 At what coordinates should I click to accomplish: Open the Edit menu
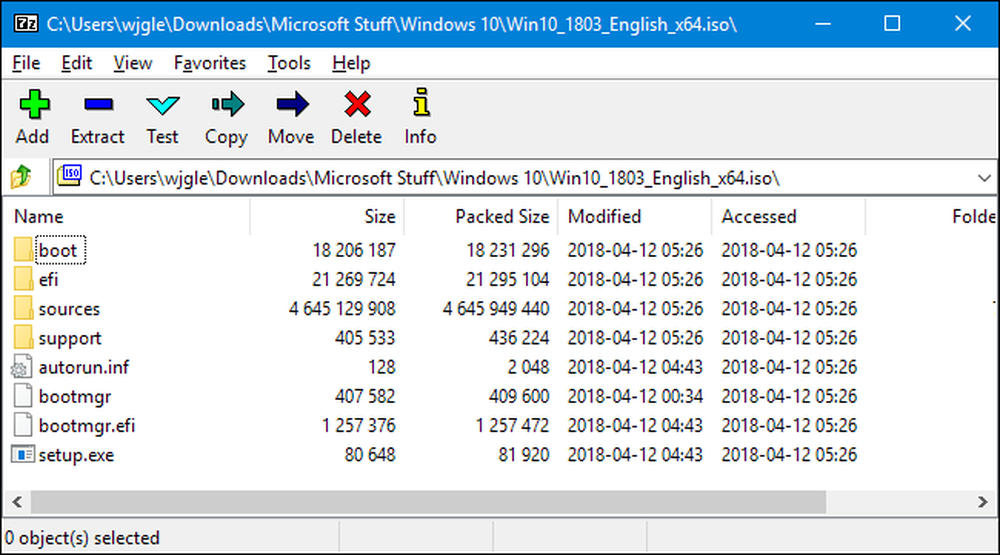click(x=77, y=63)
